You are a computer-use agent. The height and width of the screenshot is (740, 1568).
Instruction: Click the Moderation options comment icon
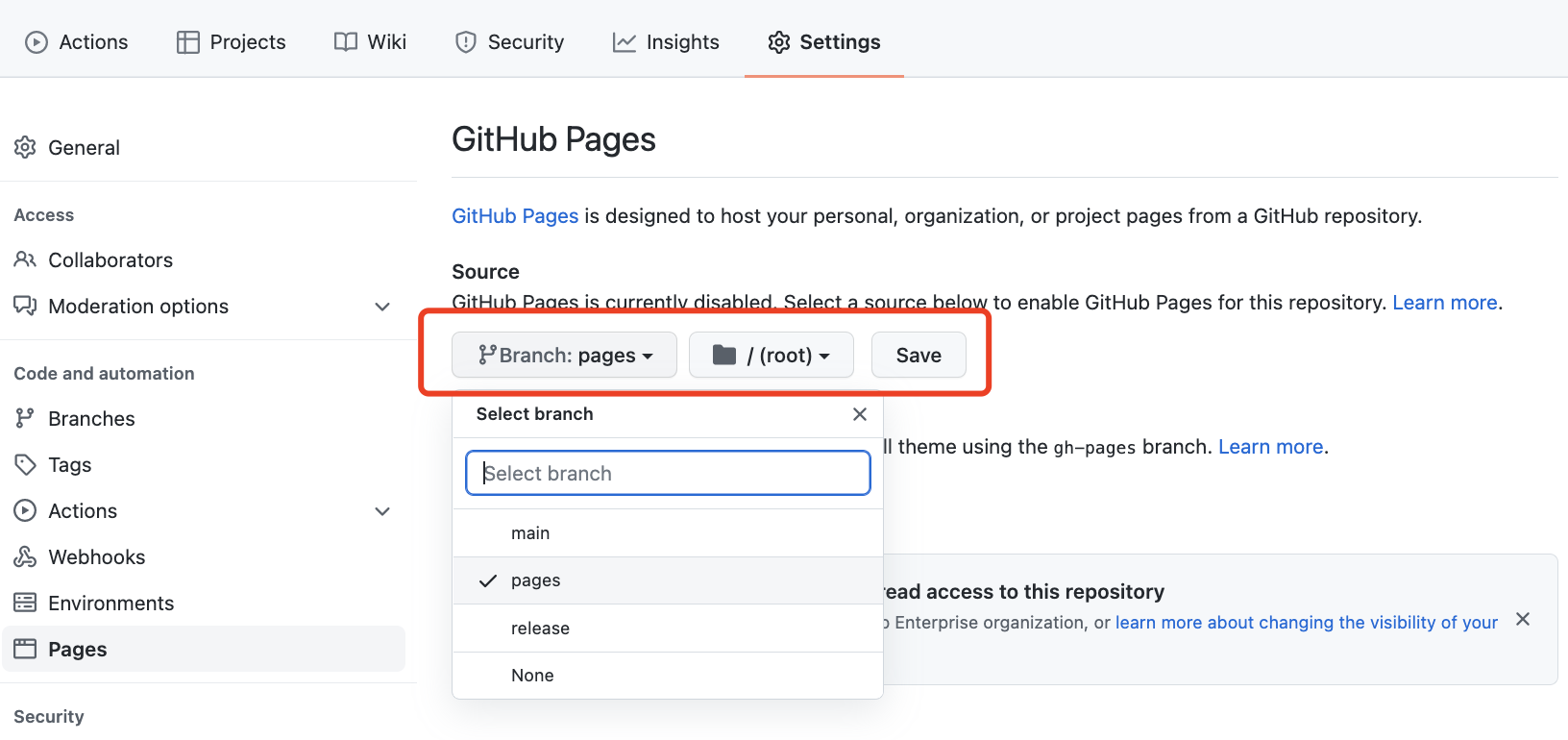tap(25, 306)
